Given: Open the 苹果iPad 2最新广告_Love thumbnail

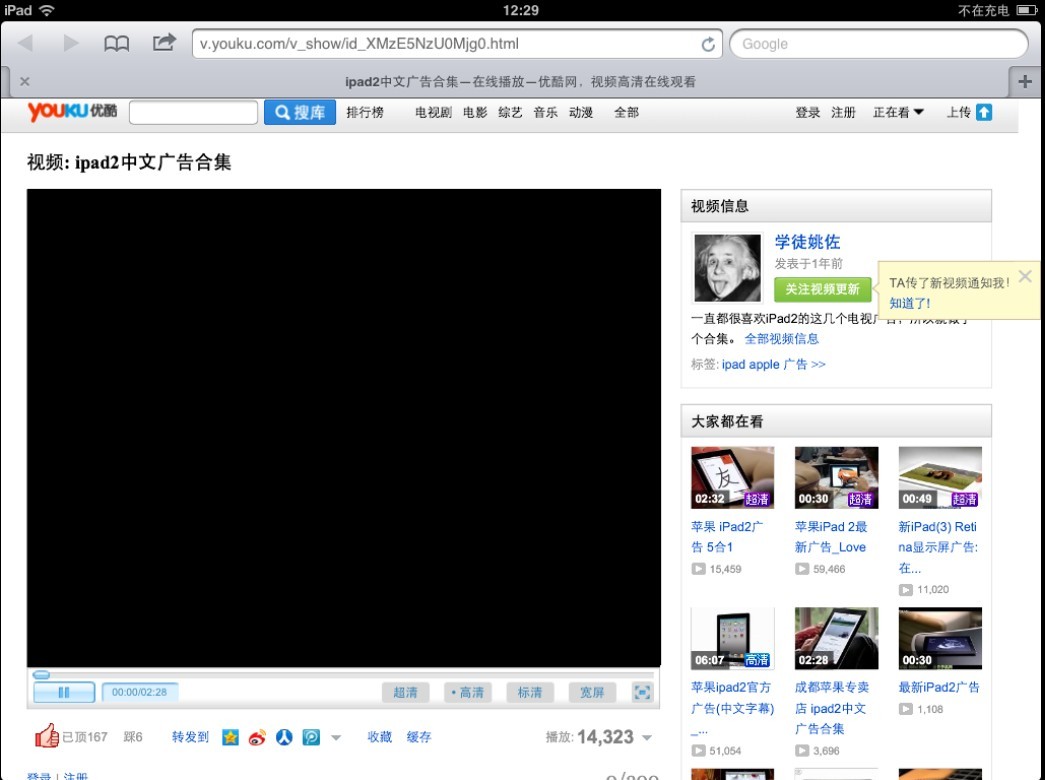Looking at the screenshot, I should pos(836,477).
